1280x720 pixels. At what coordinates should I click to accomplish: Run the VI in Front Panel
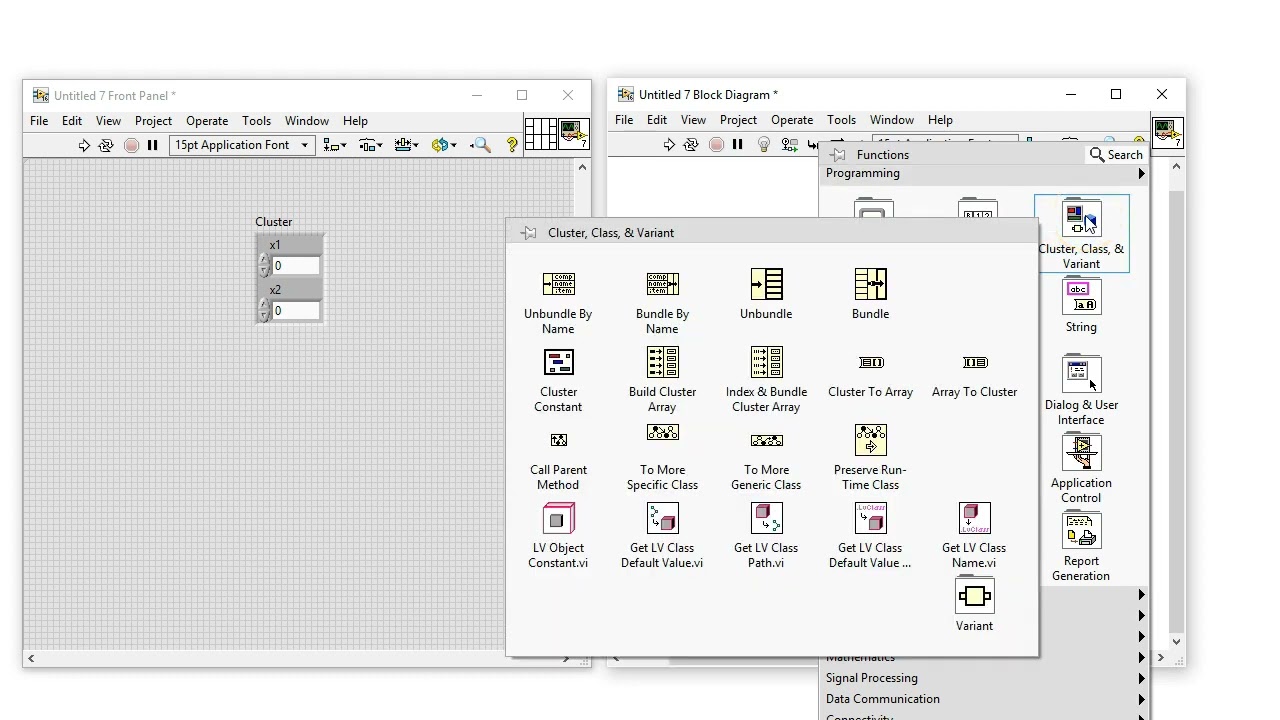point(84,145)
